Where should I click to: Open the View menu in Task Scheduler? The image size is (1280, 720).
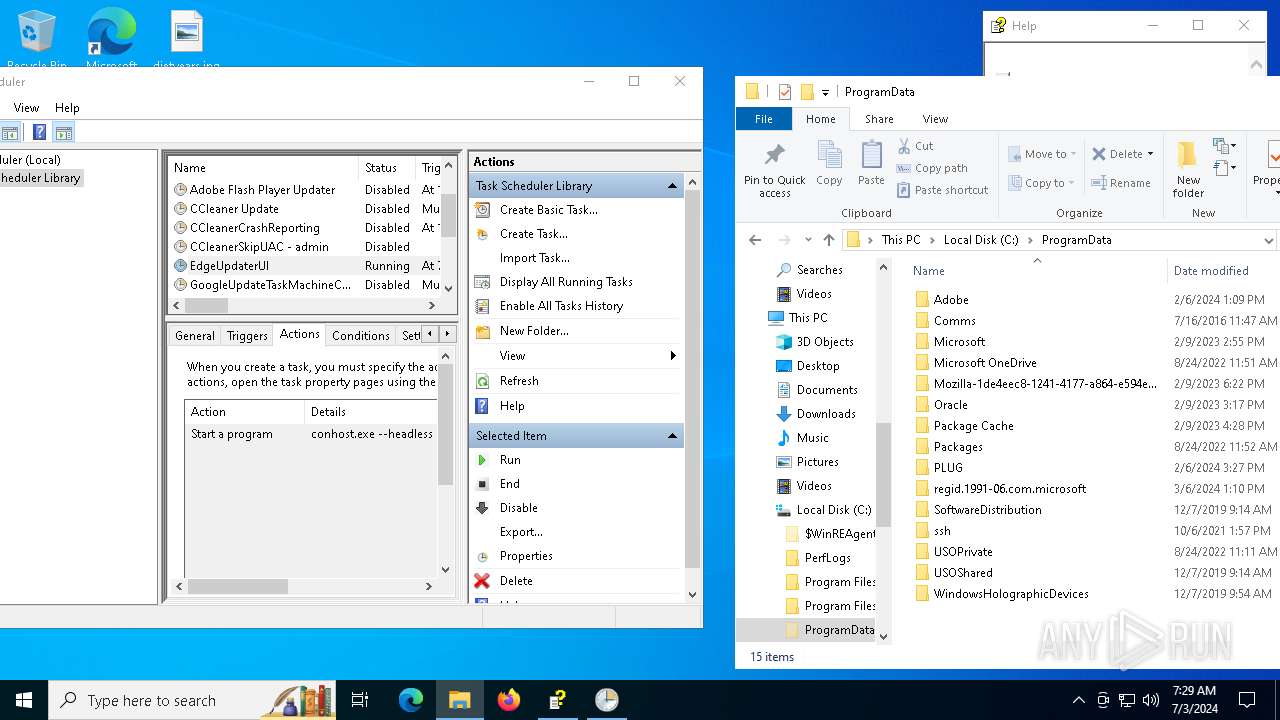point(26,108)
